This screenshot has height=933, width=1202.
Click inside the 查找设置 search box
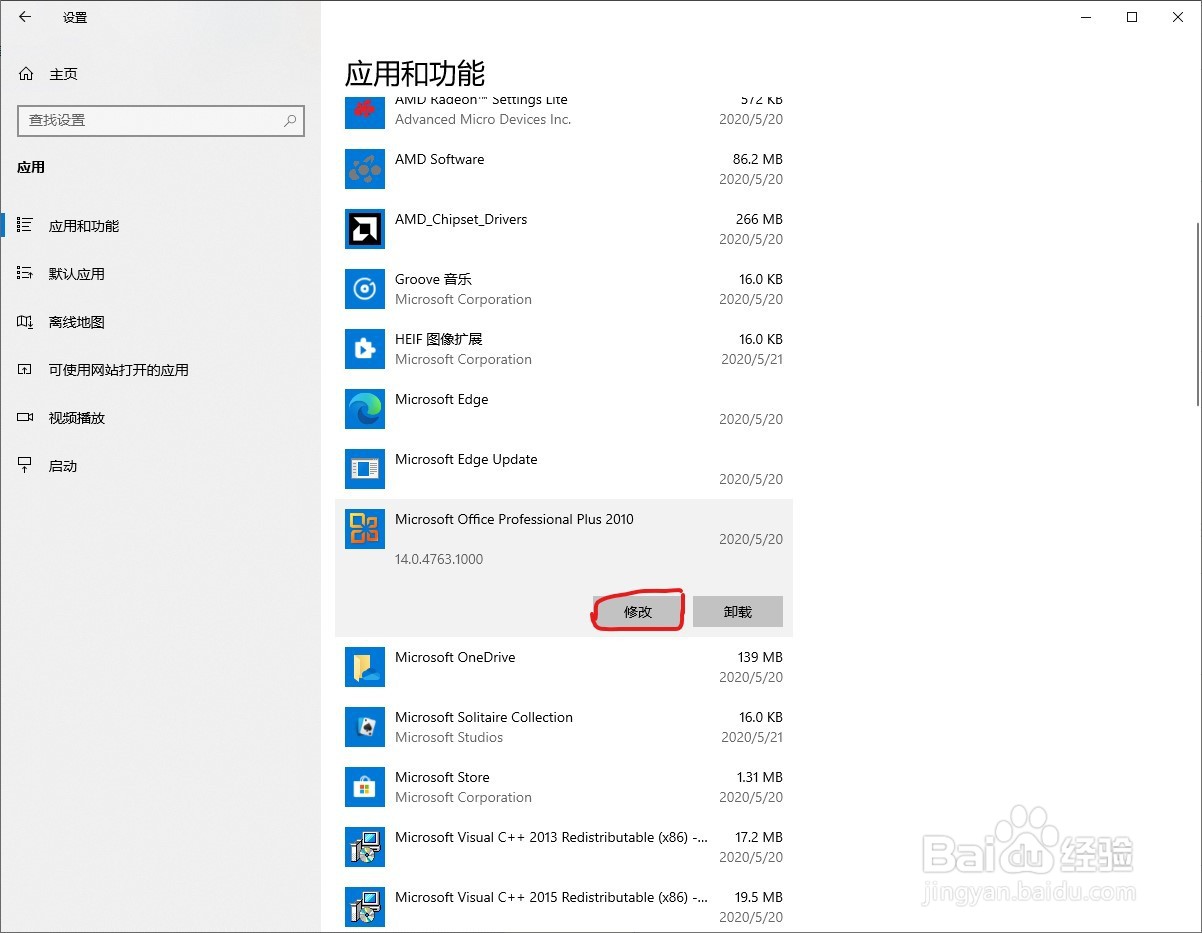click(161, 120)
